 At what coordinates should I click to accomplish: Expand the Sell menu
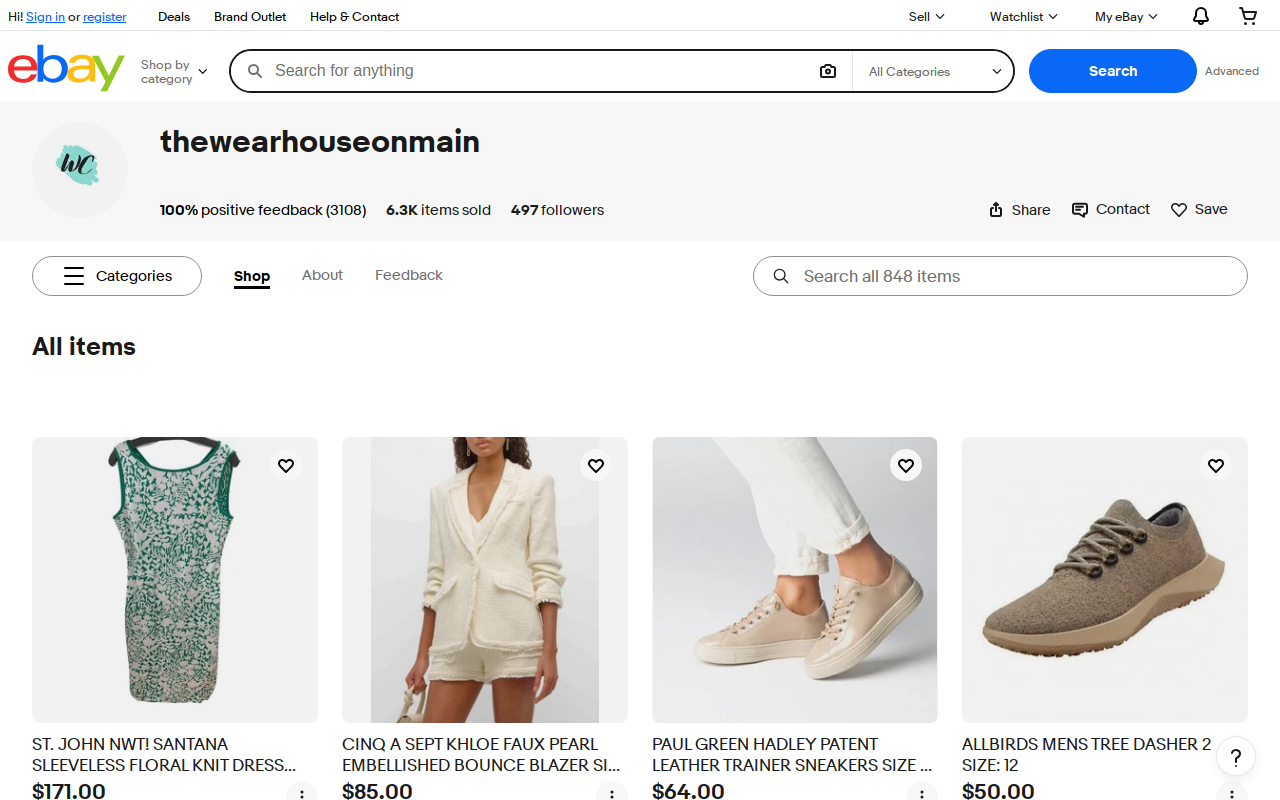tap(926, 16)
